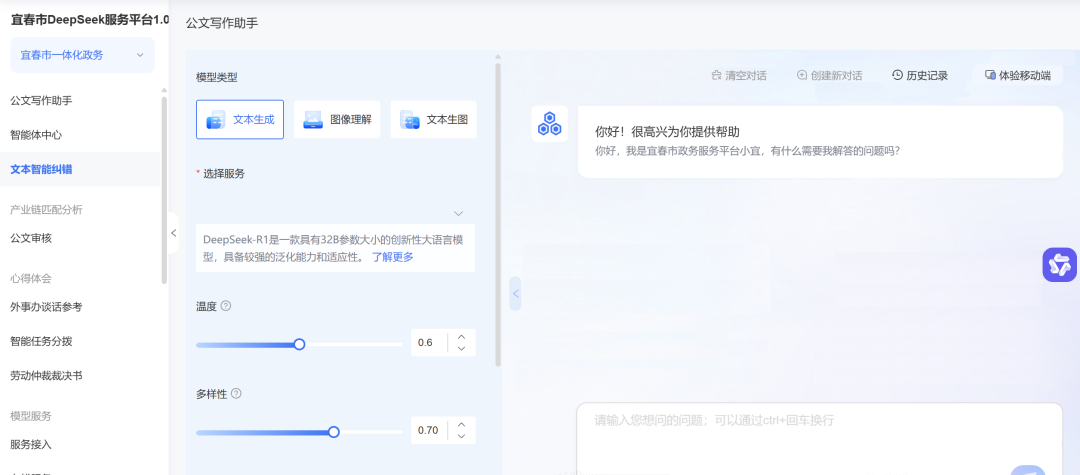Image resolution: width=1080 pixels, height=475 pixels.
Task: Click the 宜春市DeepSeek服务平台1.0 title
Action: tap(90, 20)
